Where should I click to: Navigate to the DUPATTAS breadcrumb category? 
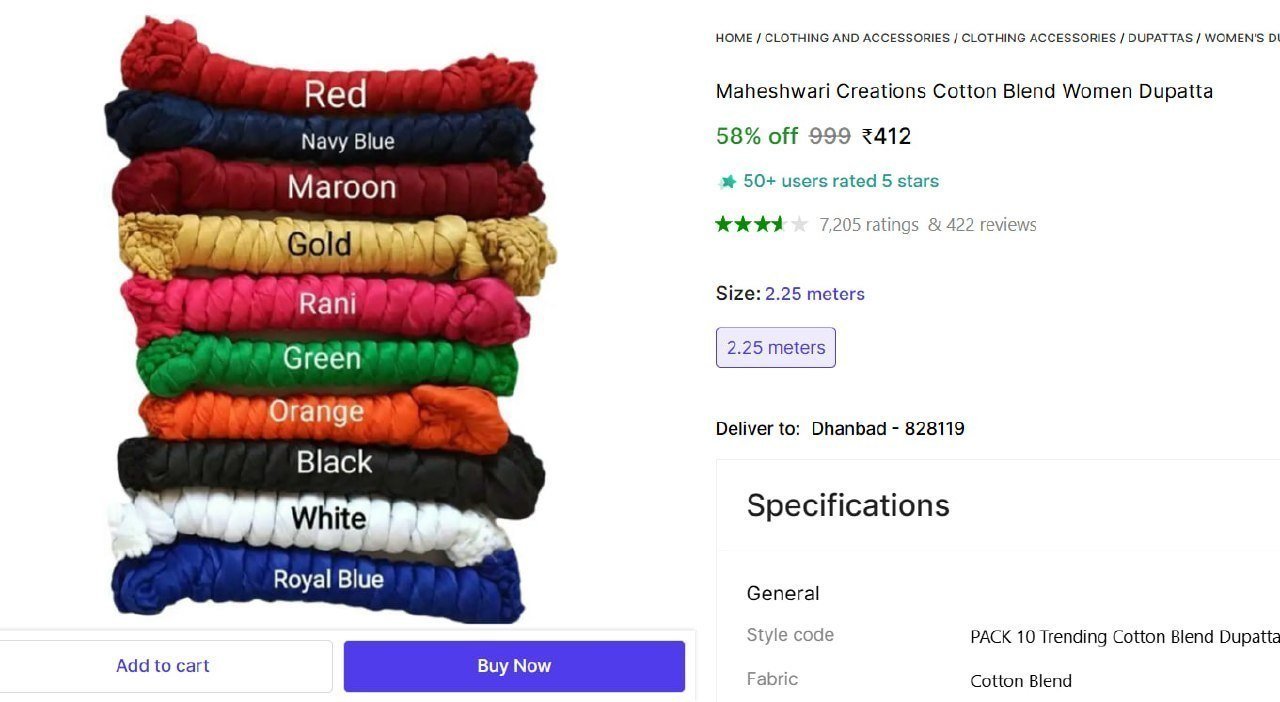point(1160,38)
